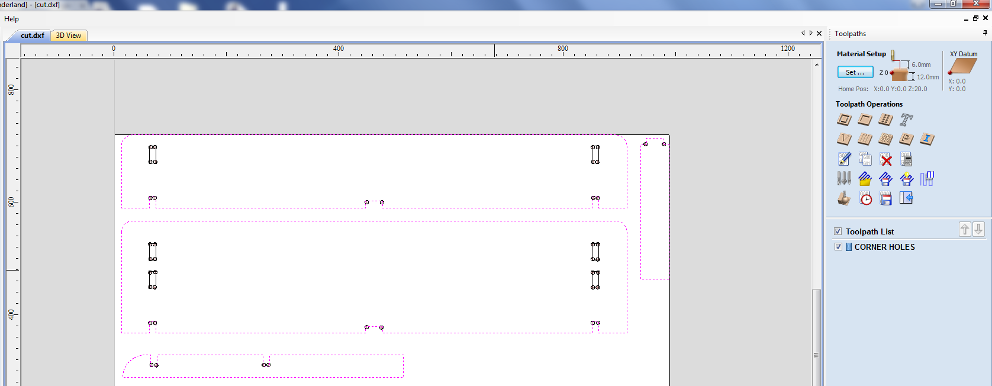This screenshot has width=992, height=386.
Task: Open the Fluting toolpath icon
Action: [x=865, y=139]
